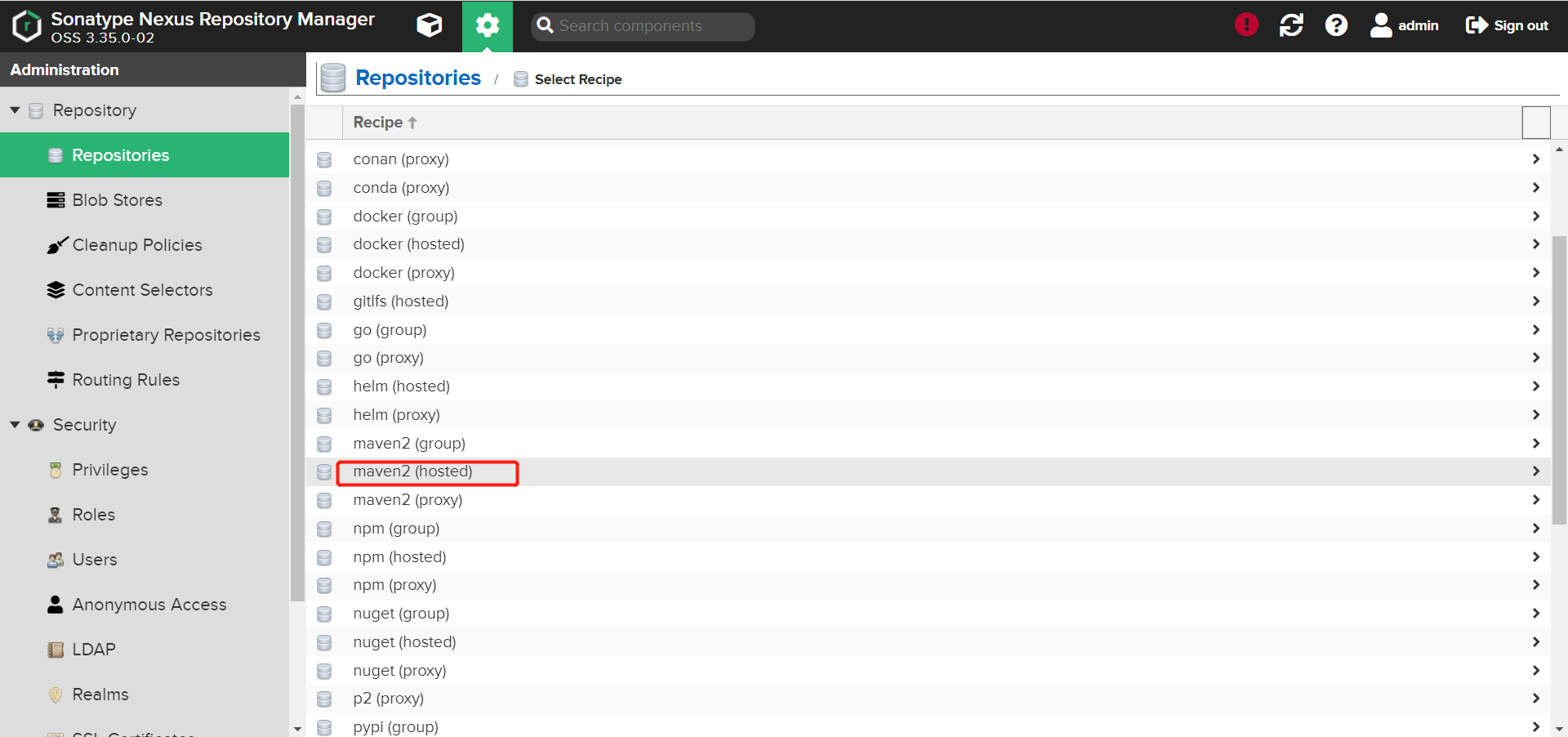Click the Realms shield icon
The image size is (1568, 737).
point(56,695)
